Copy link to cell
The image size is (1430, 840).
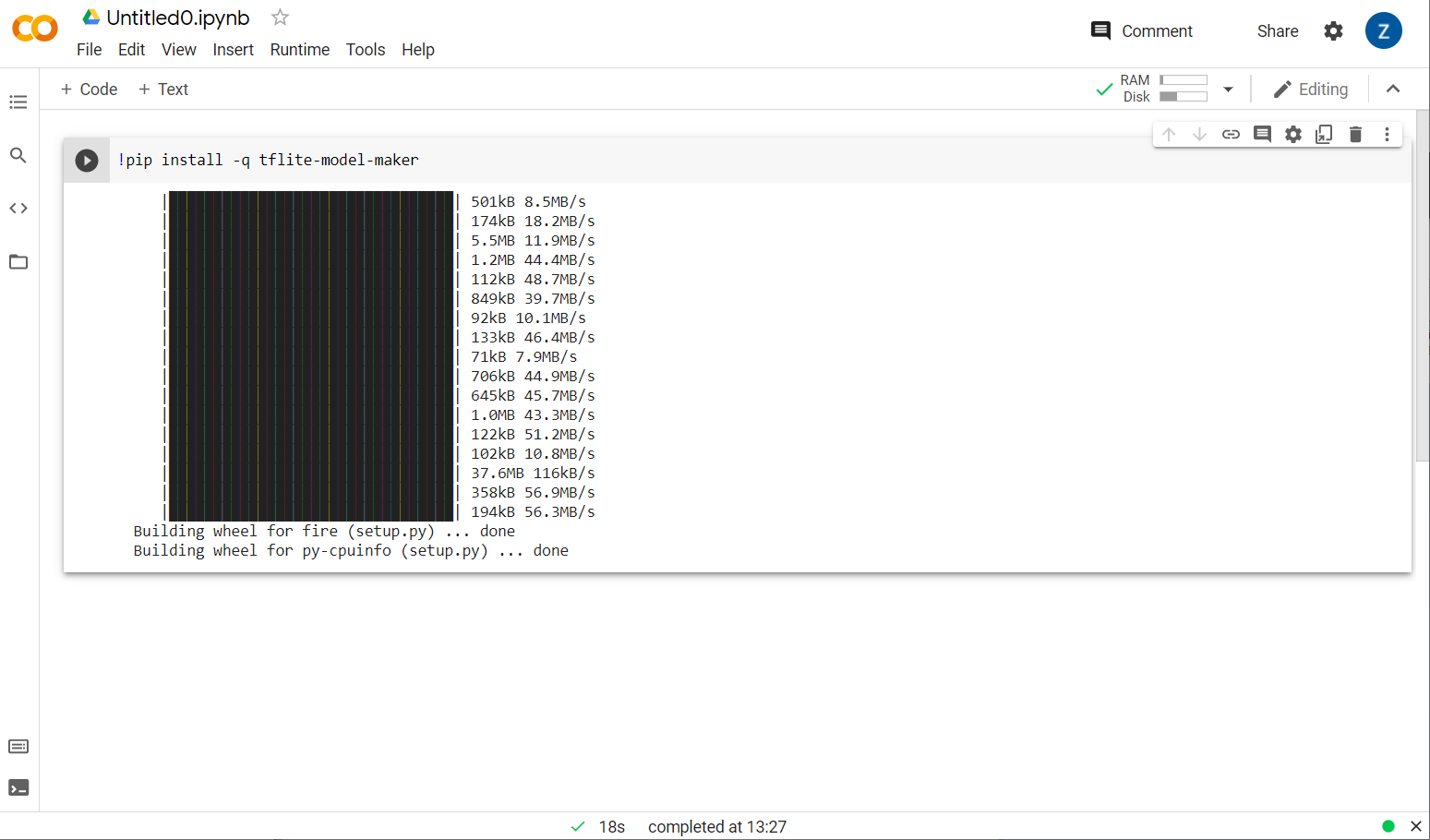pyautogui.click(x=1231, y=135)
